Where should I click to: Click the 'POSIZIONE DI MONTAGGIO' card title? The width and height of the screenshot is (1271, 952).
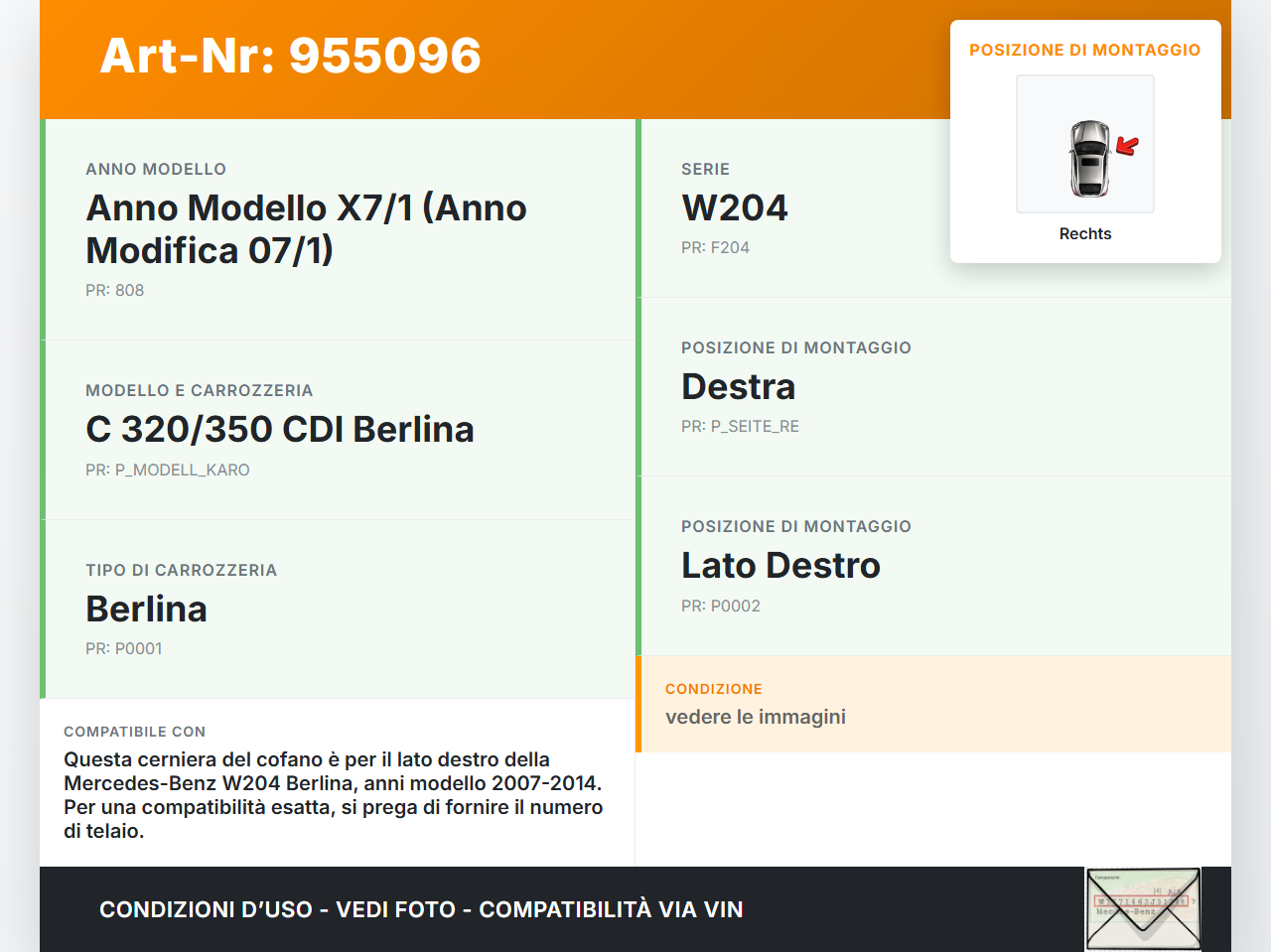tap(1085, 50)
